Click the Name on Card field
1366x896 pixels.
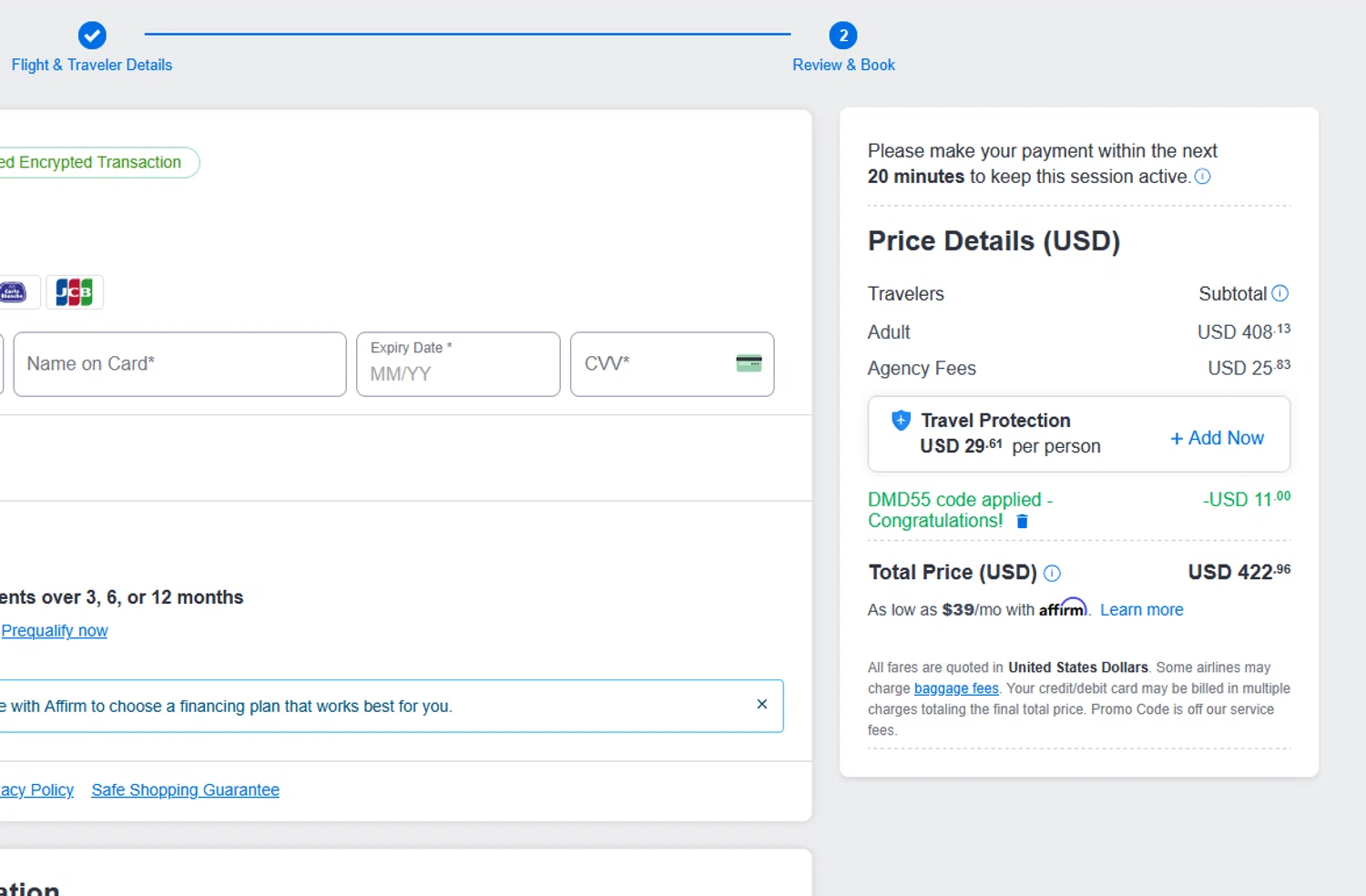179,364
